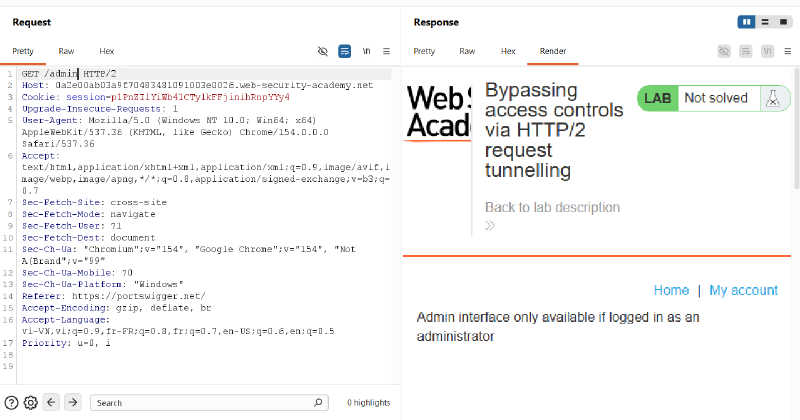Image resolution: width=800 pixels, height=420 pixels.
Task: Click the GET /admin HTTP/2 request line
Action: tap(69, 73)
